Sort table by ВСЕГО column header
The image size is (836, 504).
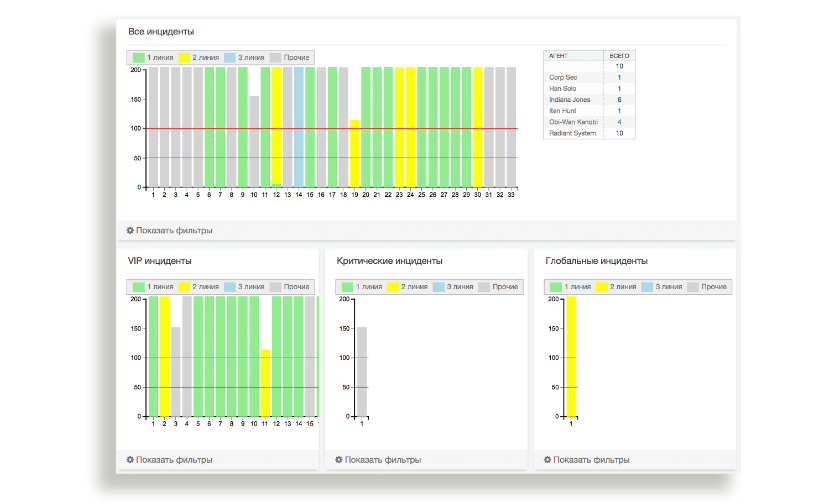point(619,55)
